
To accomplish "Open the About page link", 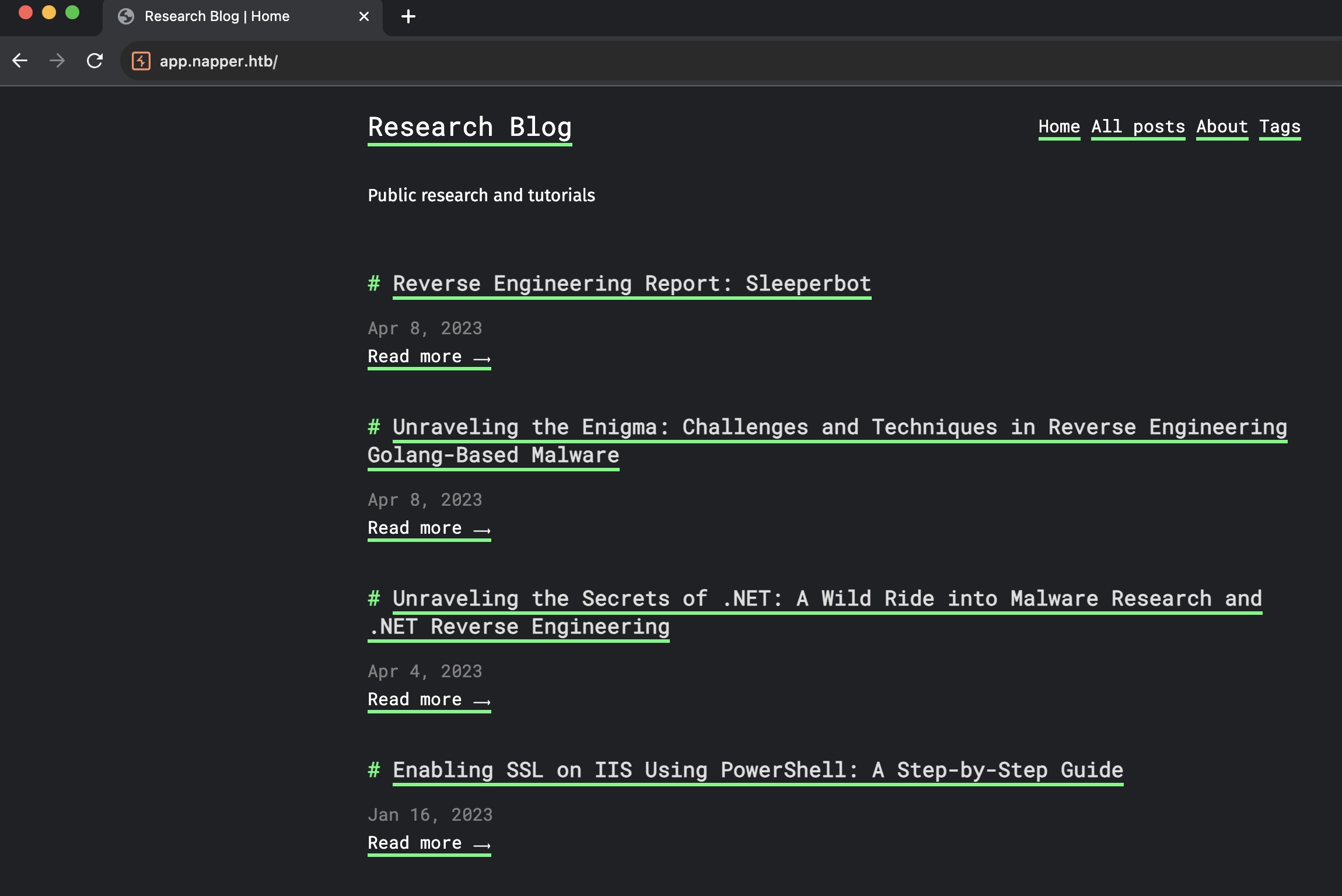I will (x=1222, y=127).
